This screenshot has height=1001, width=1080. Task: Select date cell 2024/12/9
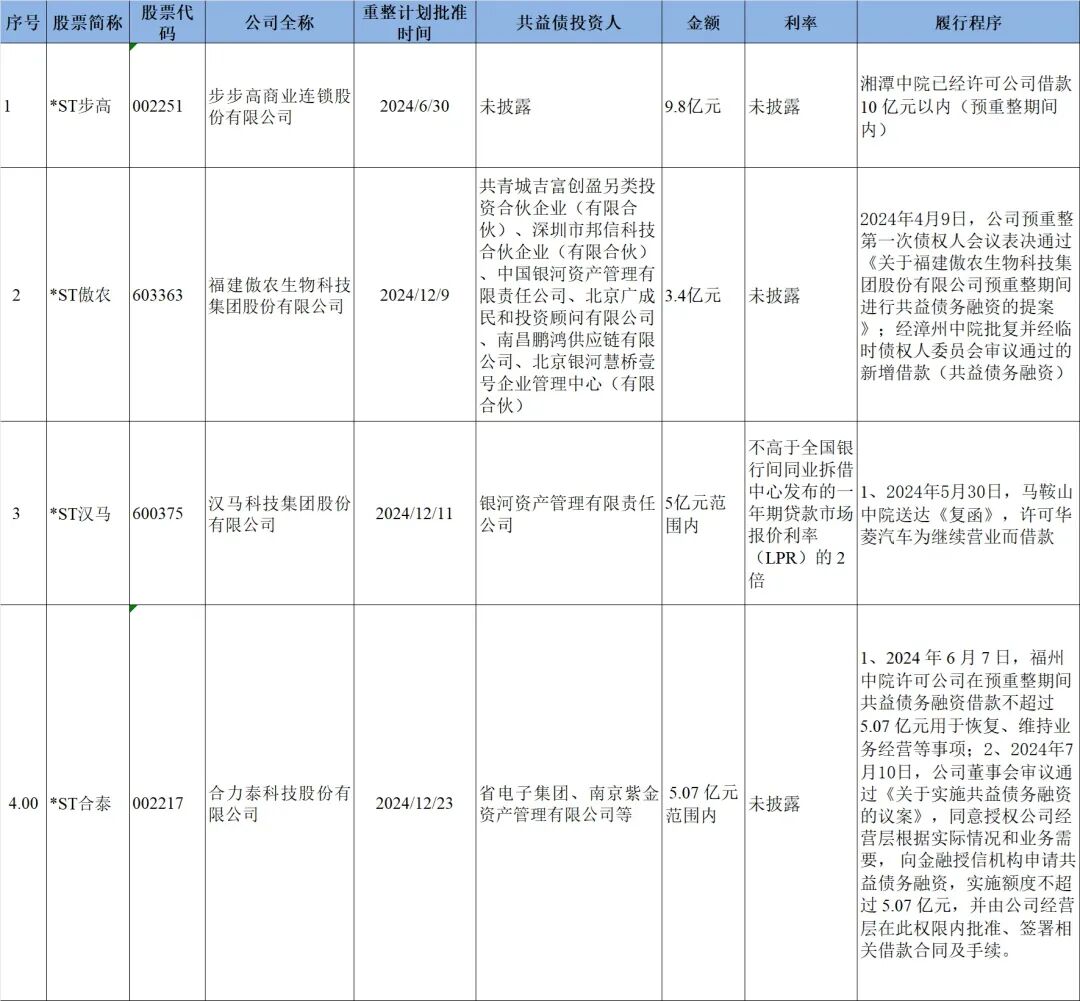415,294
